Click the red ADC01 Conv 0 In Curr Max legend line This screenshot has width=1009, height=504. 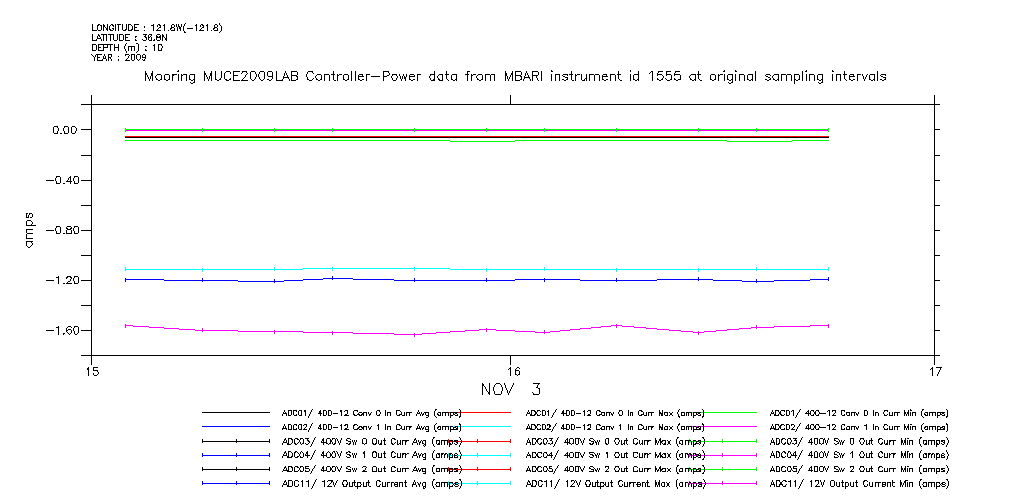coord(485,412)
